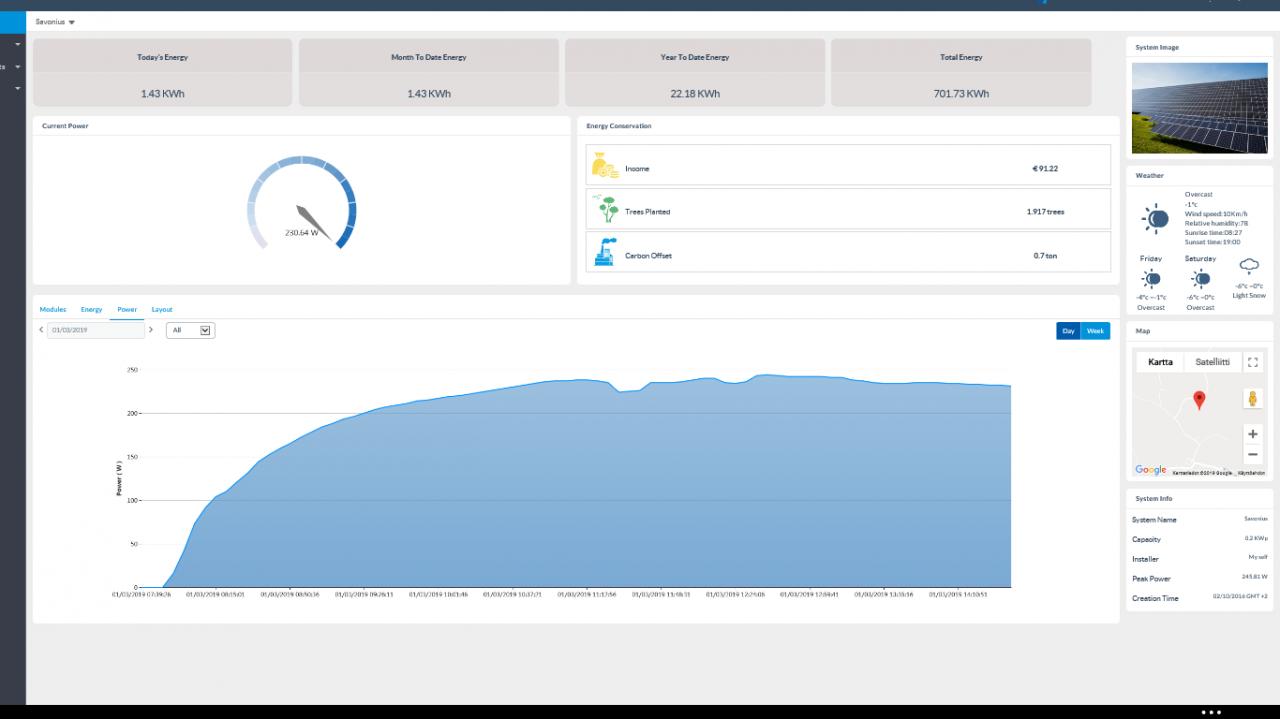Zoom in on the map
This screenshot has height=719, width=1280.
[x=1253, y=434]
